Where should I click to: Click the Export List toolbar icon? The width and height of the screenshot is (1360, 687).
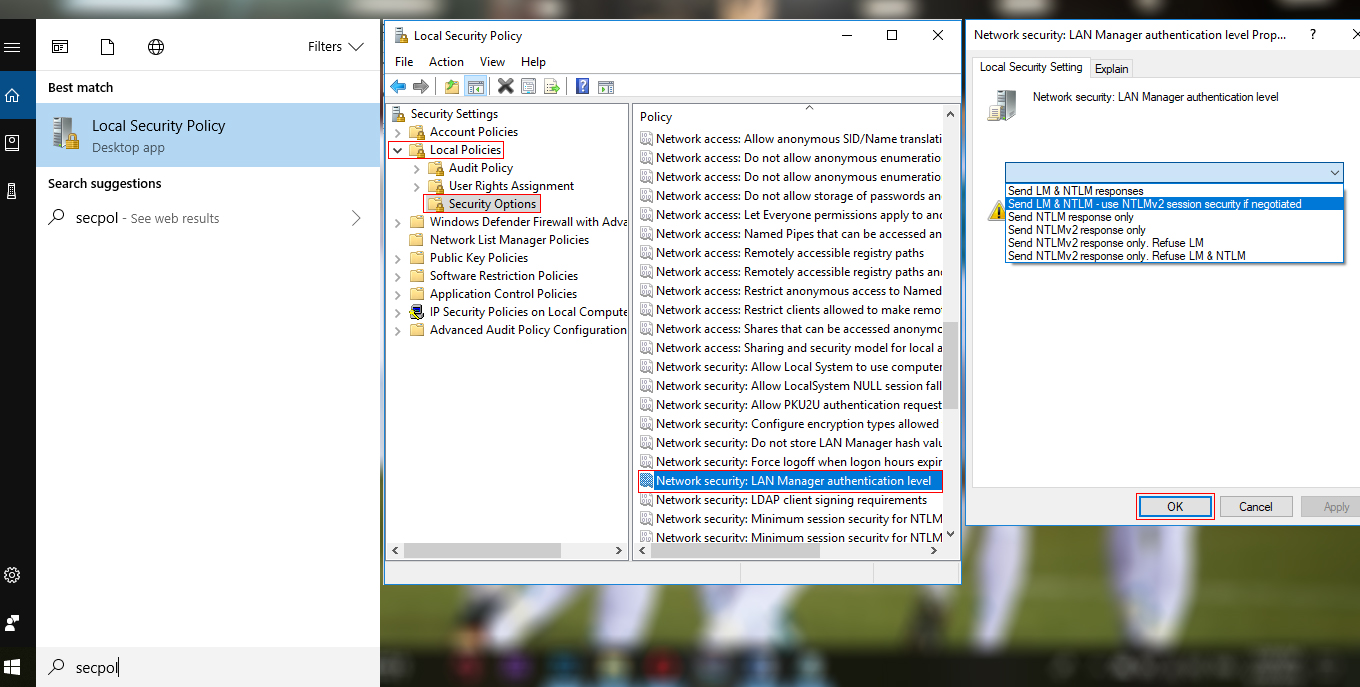coord(551,87)
